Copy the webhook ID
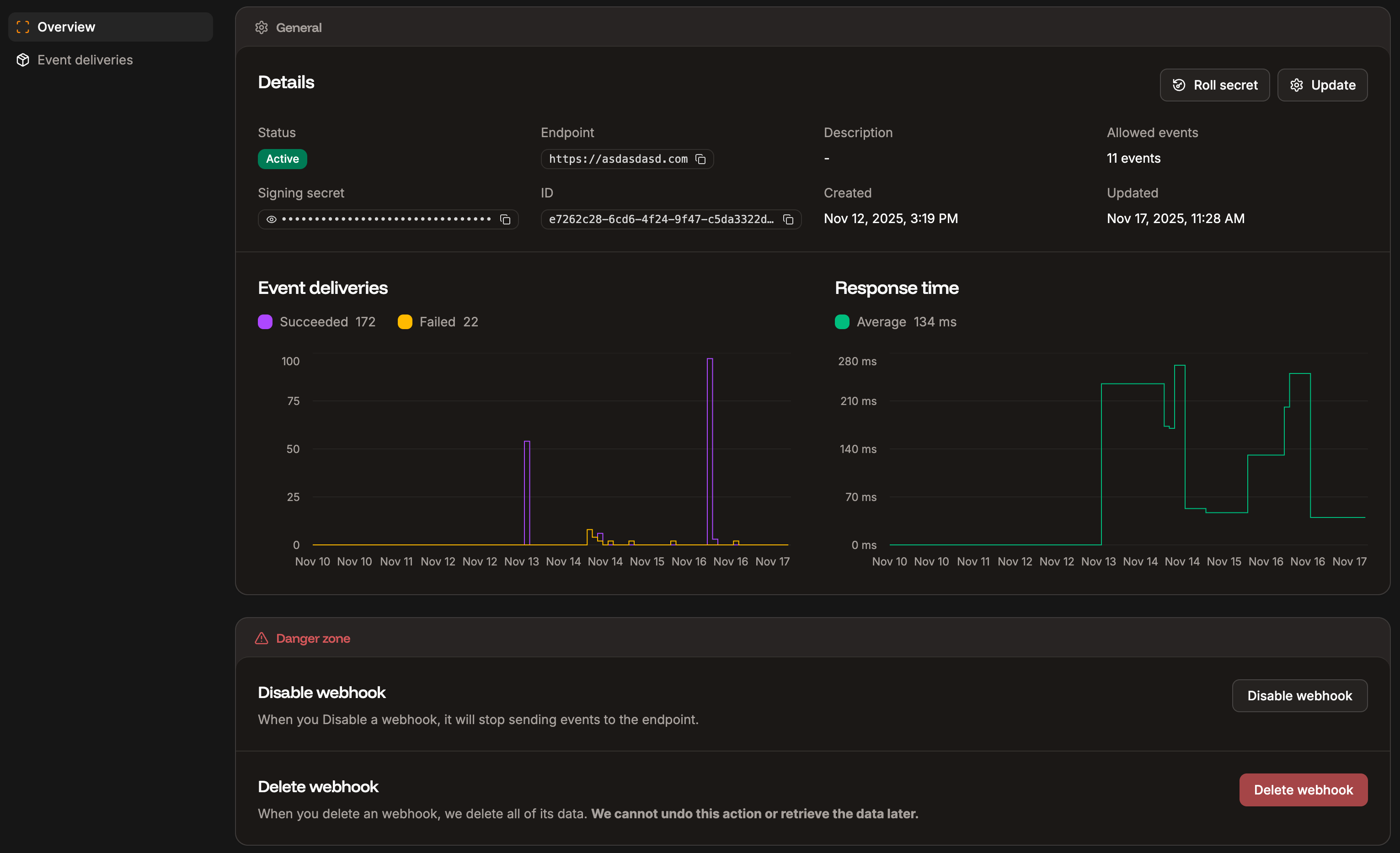The image size is (1400, 853). 789,219
